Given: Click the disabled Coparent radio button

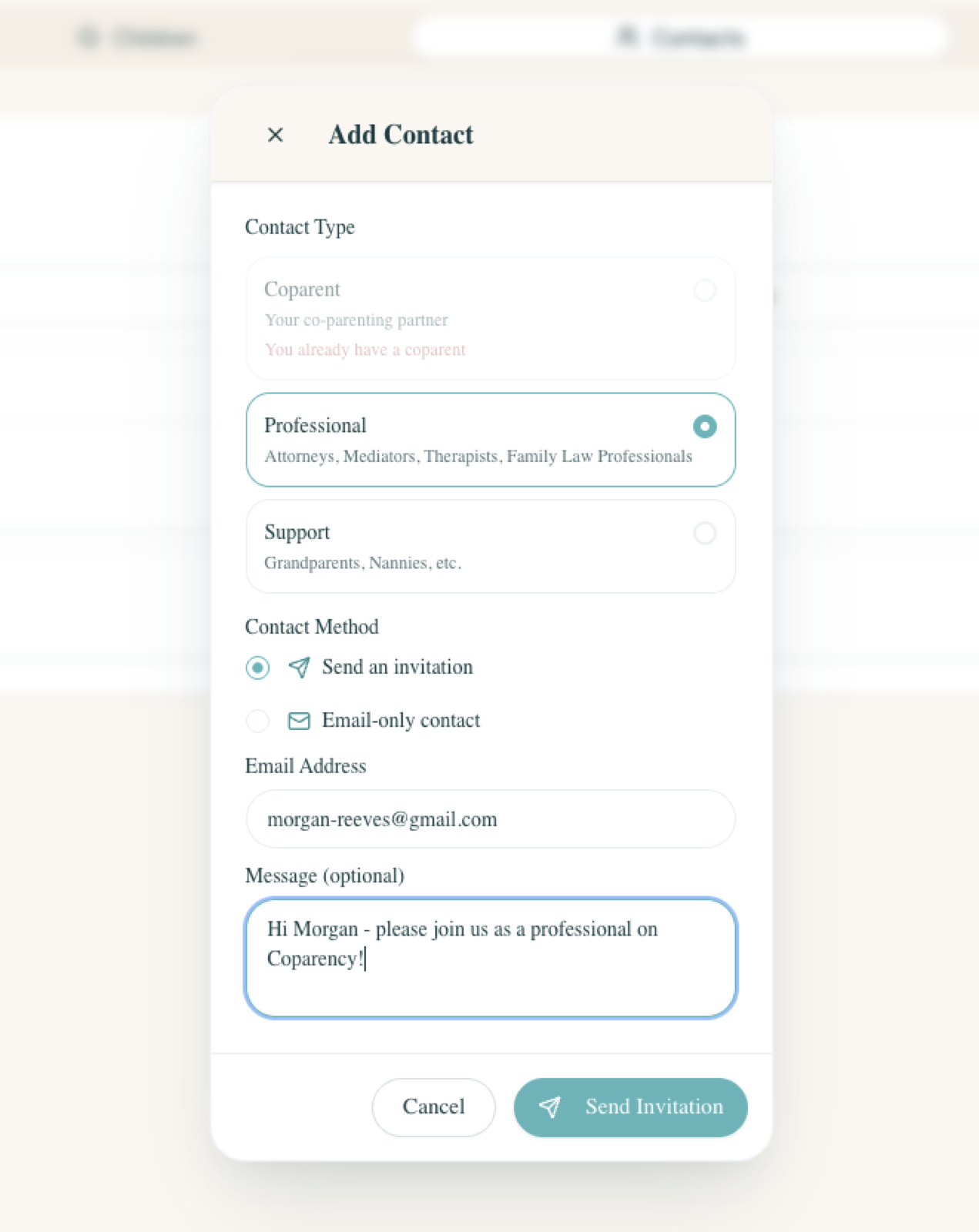Looking at the screenshot, I should tap(705, 291).
